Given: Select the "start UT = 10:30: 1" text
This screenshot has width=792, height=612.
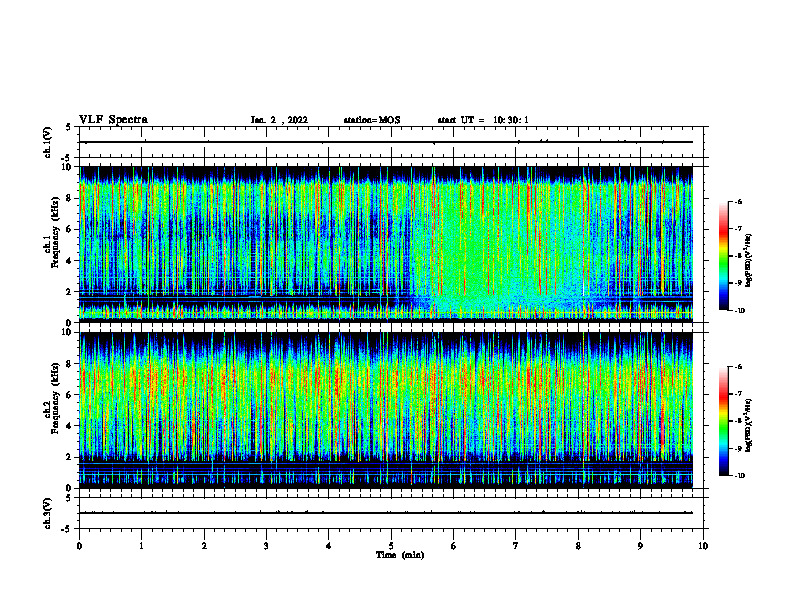Looking at the screenshot, I should click(483, 120).
